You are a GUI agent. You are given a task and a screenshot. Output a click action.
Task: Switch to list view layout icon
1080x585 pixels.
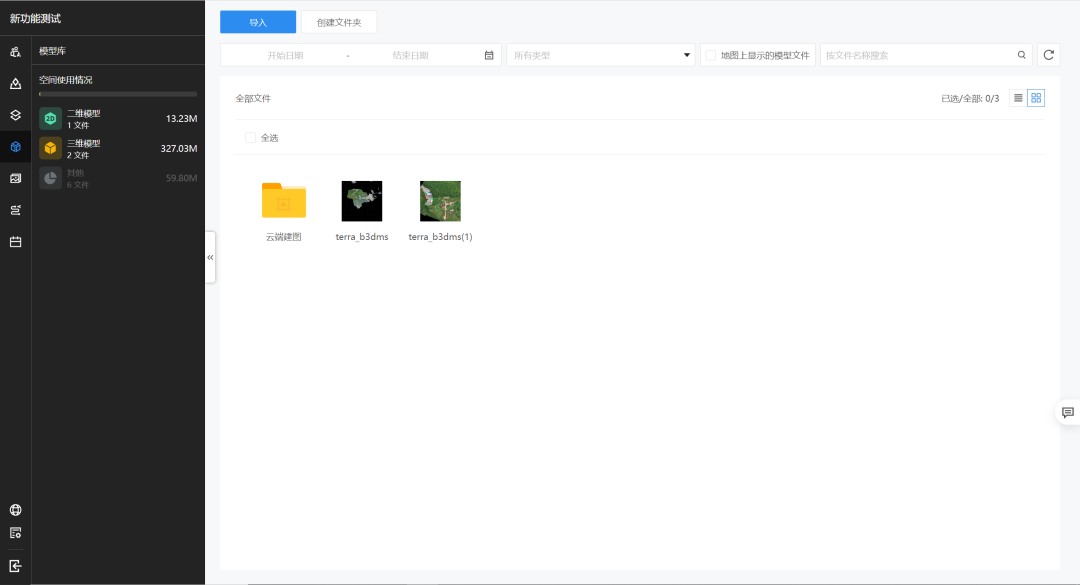pyautogui.click(x=1018, y=98)
